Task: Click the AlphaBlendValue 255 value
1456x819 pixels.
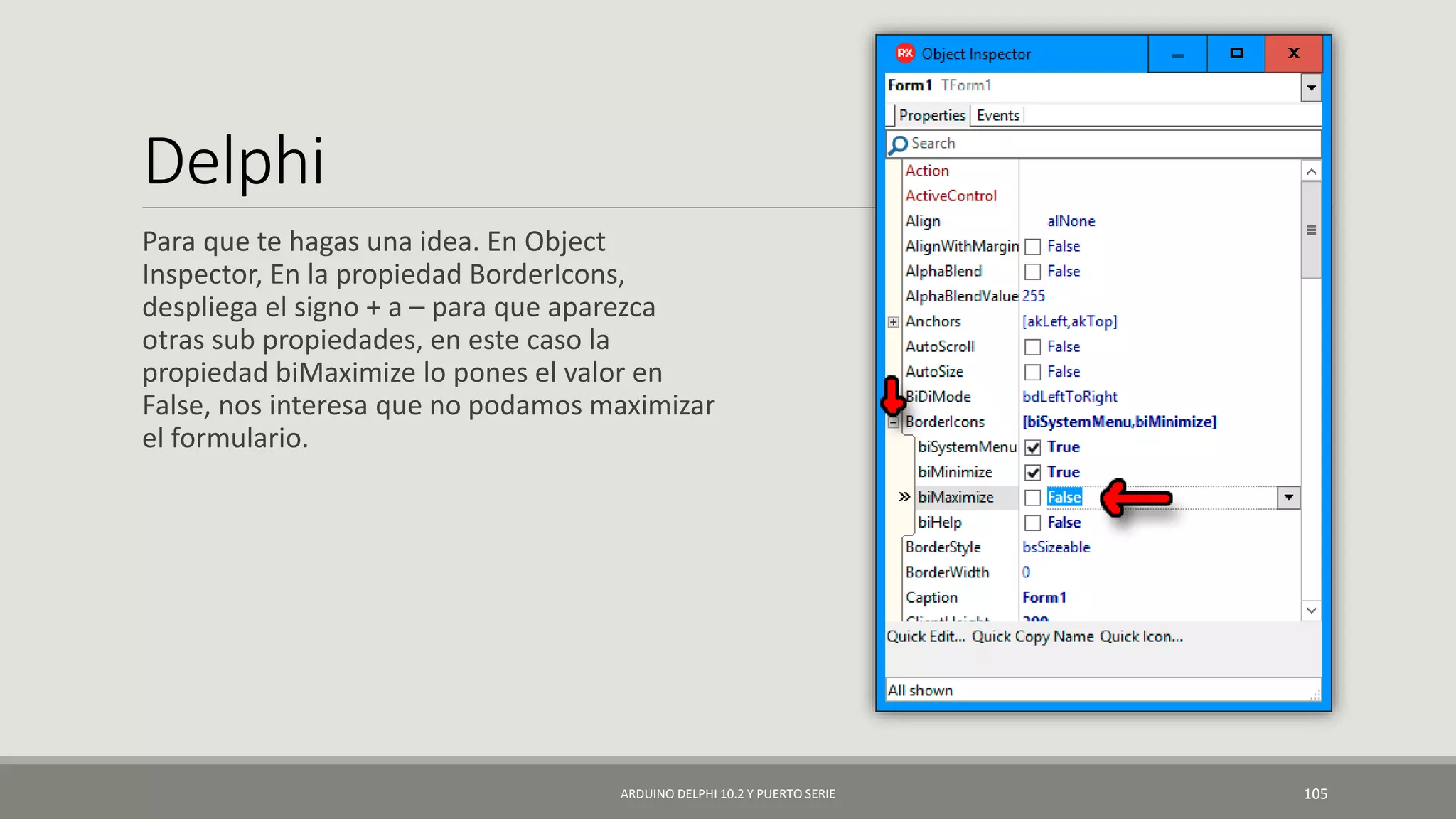Action: pyautogui.click(x=1034, y=296)
